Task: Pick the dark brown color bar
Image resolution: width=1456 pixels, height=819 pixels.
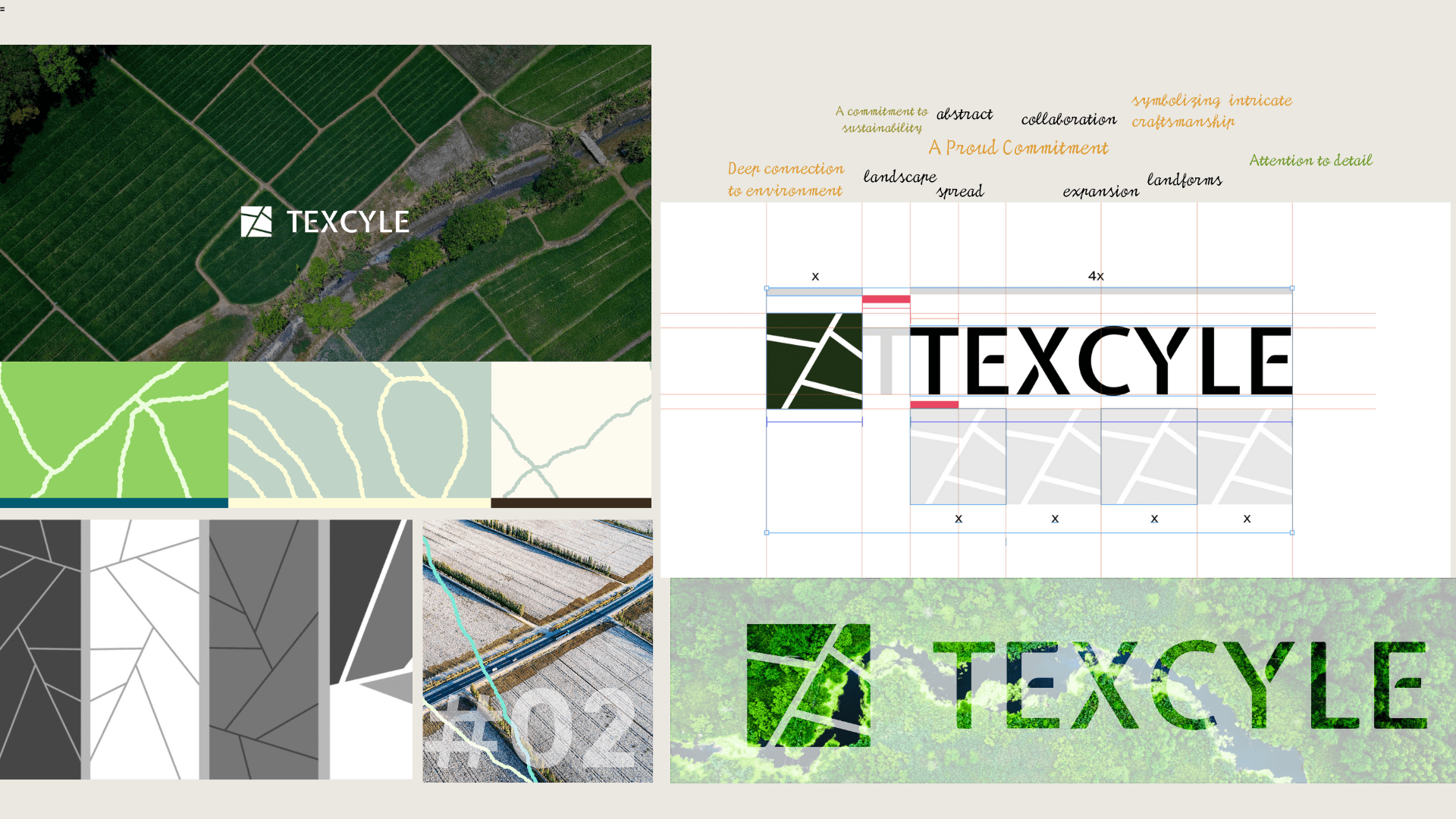Action: click(570, 503)
